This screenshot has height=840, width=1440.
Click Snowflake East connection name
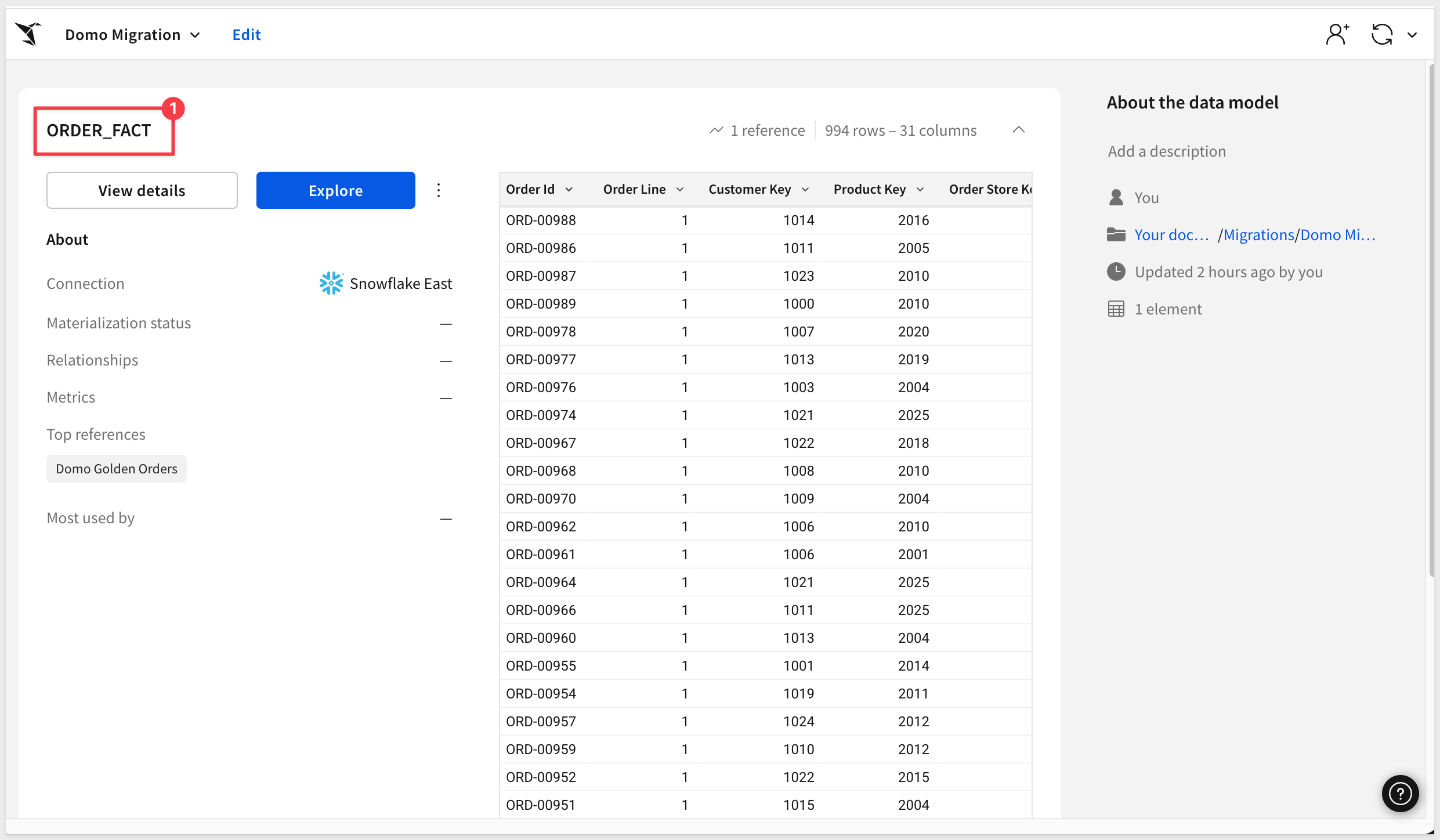coord(401,284)
